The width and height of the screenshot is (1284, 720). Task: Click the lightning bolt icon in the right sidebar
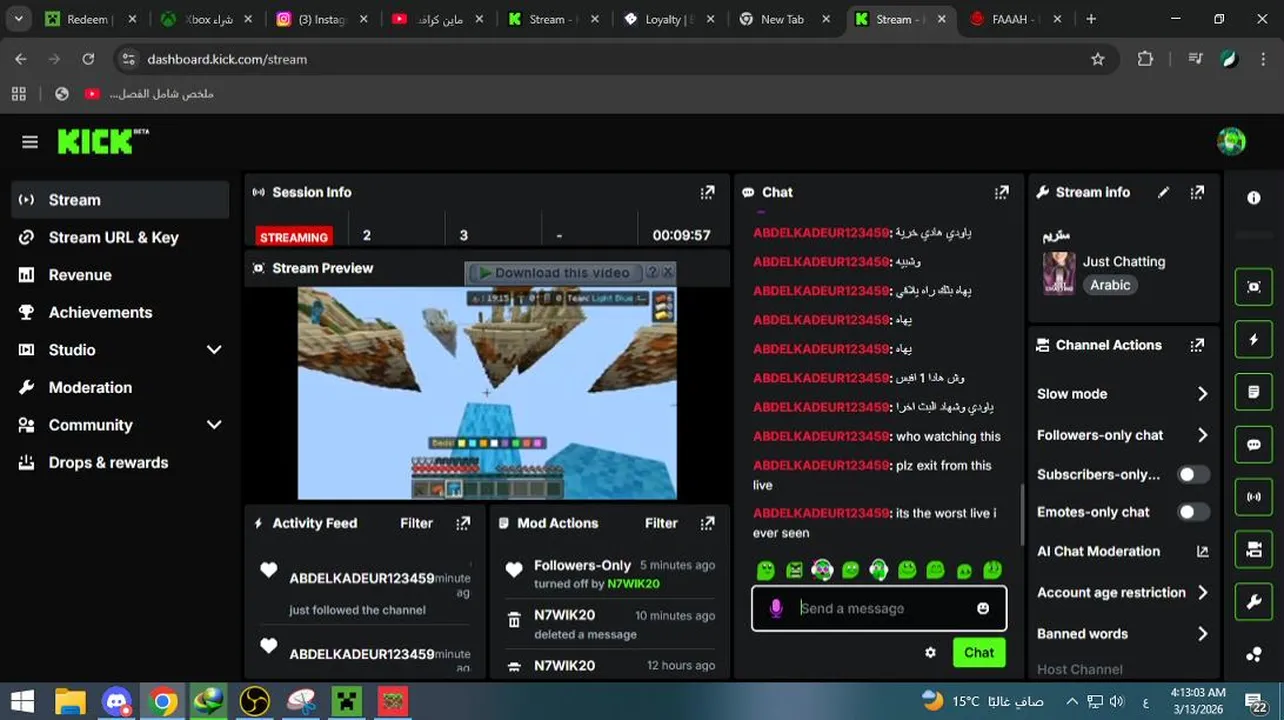tap(1254, 340)
